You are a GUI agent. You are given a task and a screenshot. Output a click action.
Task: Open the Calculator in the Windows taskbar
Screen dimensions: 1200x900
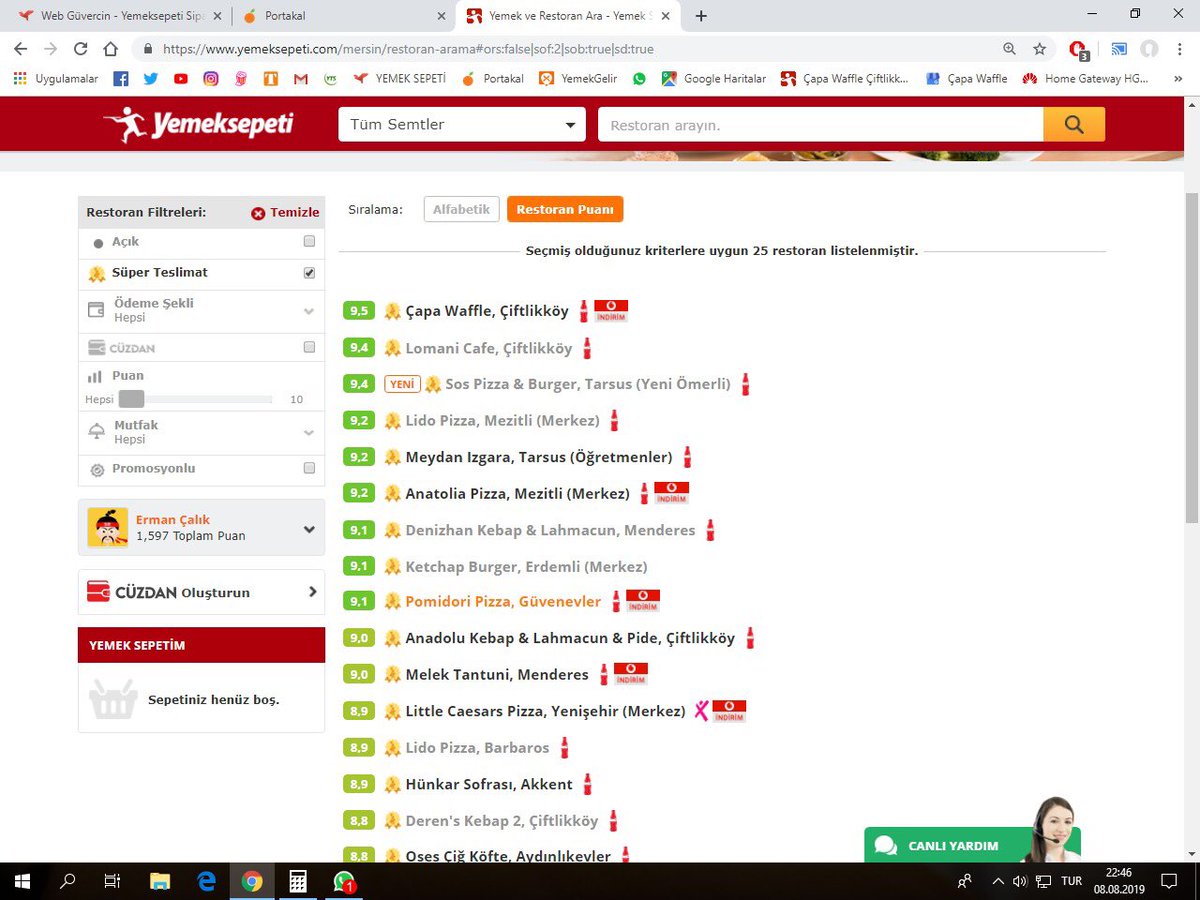click(297, 881)
